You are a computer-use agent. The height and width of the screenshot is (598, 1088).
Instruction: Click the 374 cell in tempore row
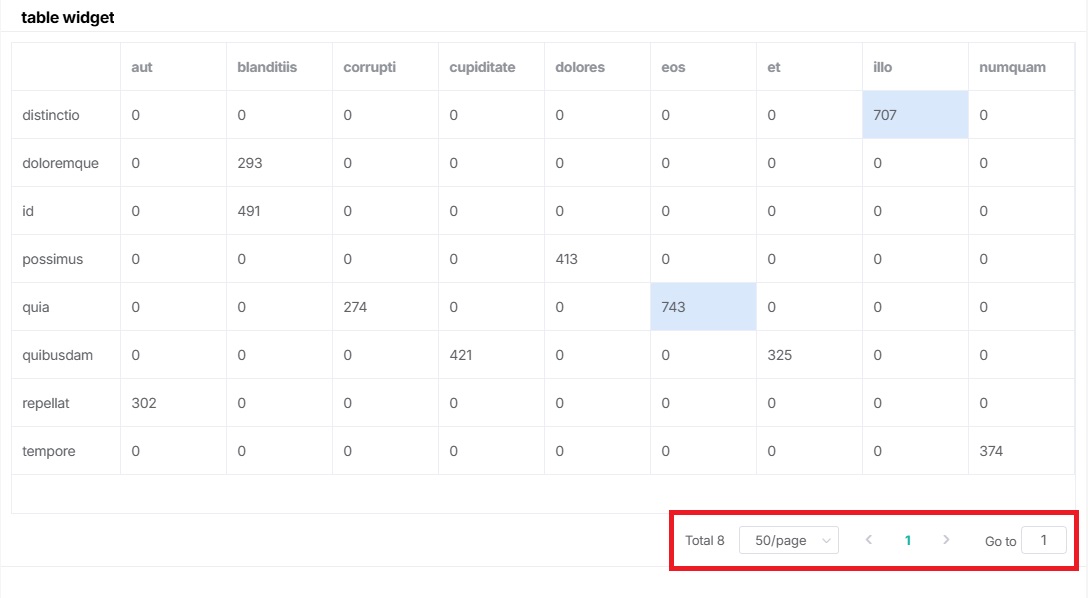coord(991,451)
